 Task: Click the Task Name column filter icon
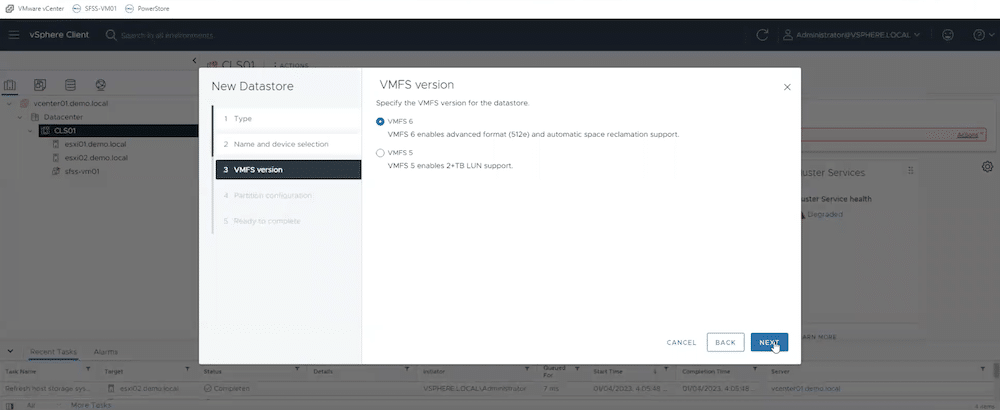click(x=88, y=369)
